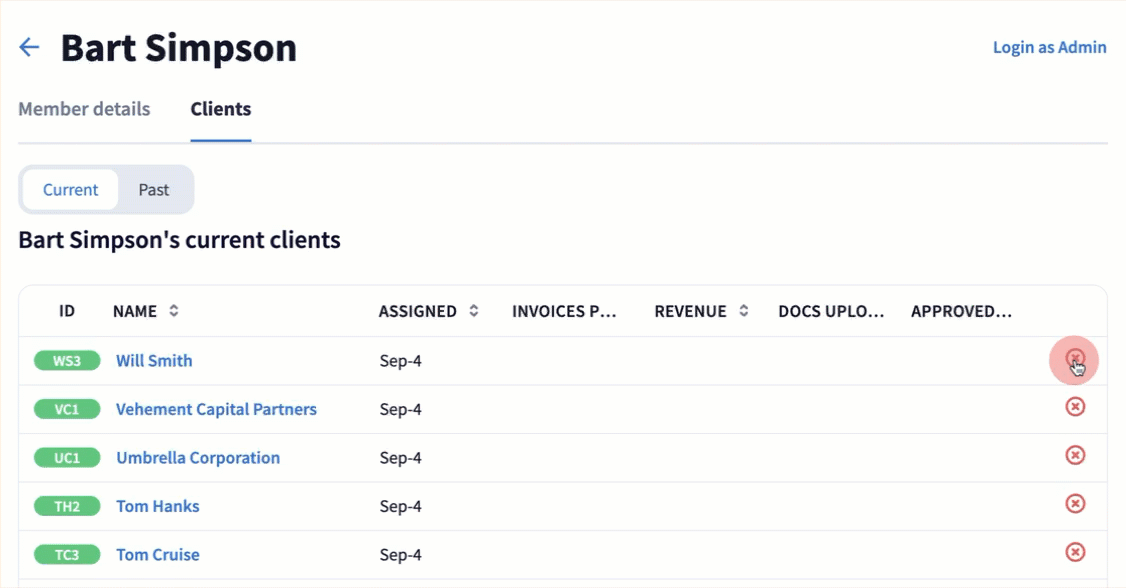Open the Umbrella Corporation client link

click(x=198, y=458)
